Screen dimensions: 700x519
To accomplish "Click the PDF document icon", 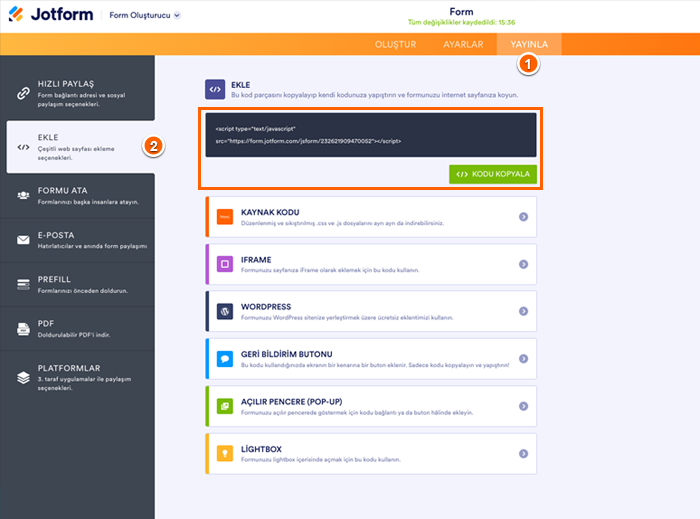I will coord(23,329).
